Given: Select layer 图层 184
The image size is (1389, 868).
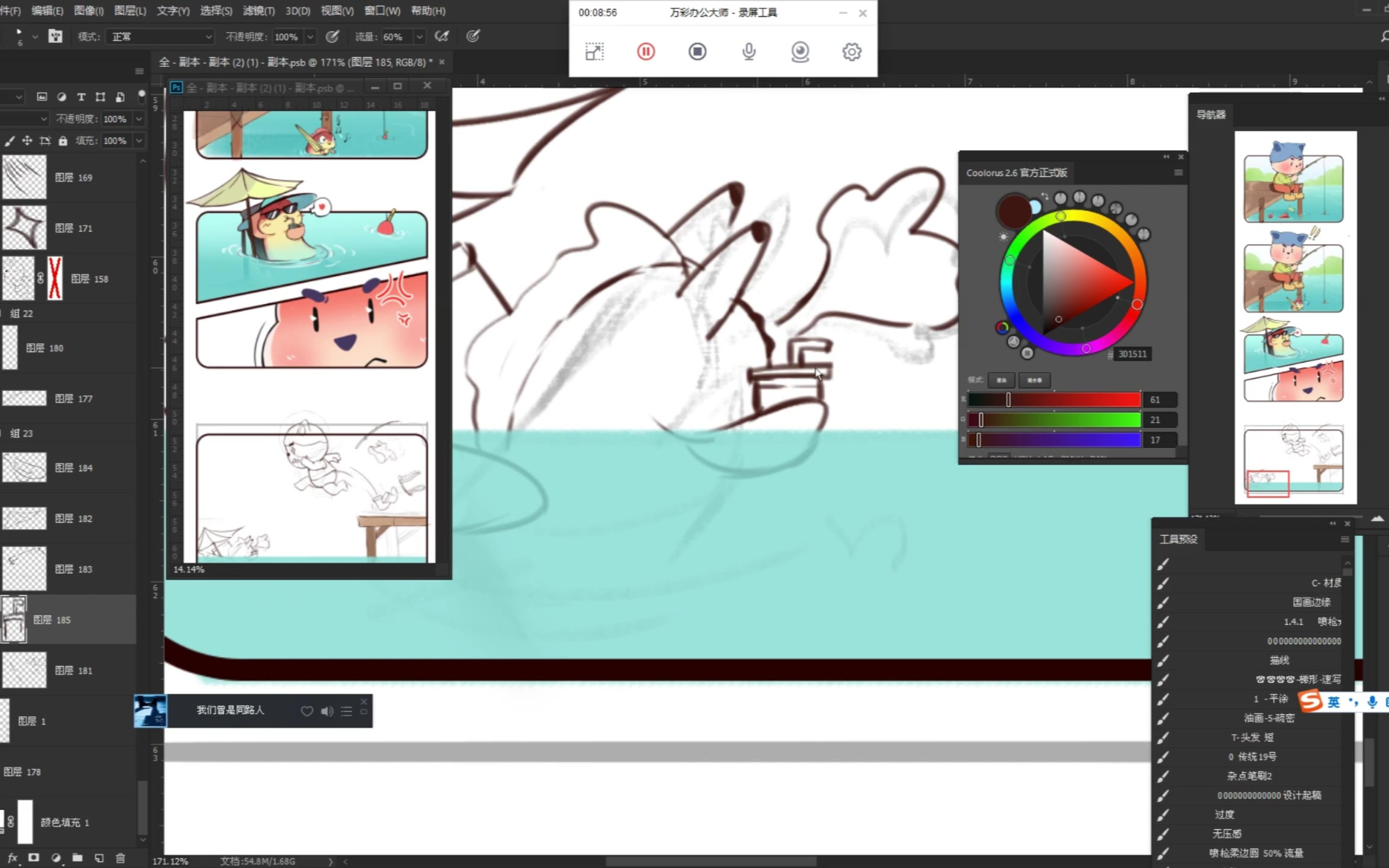Looking at the screenshot, I should (x=73, y=468).
